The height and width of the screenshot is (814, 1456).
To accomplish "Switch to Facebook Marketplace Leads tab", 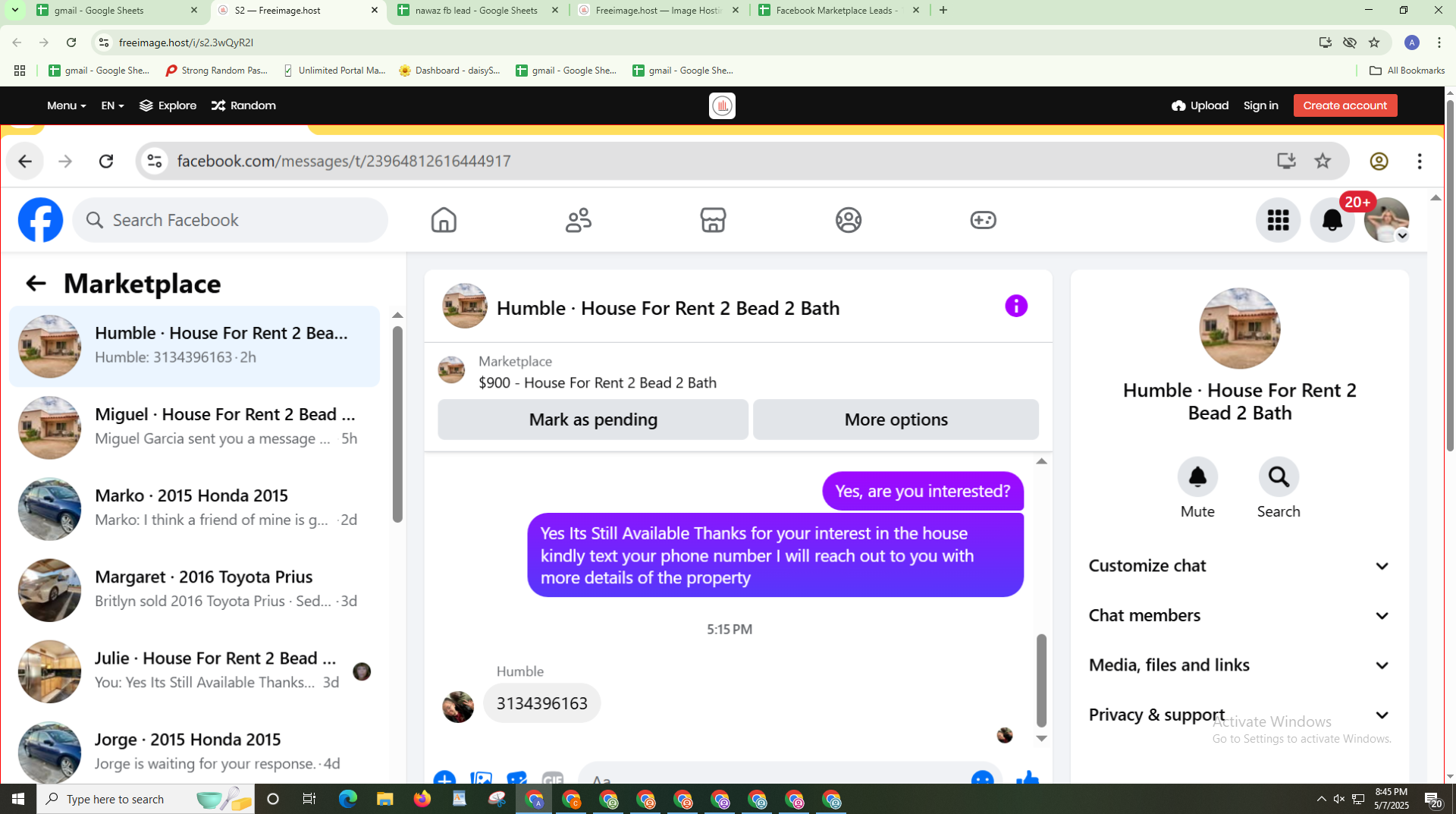I will tap(839, 11).
